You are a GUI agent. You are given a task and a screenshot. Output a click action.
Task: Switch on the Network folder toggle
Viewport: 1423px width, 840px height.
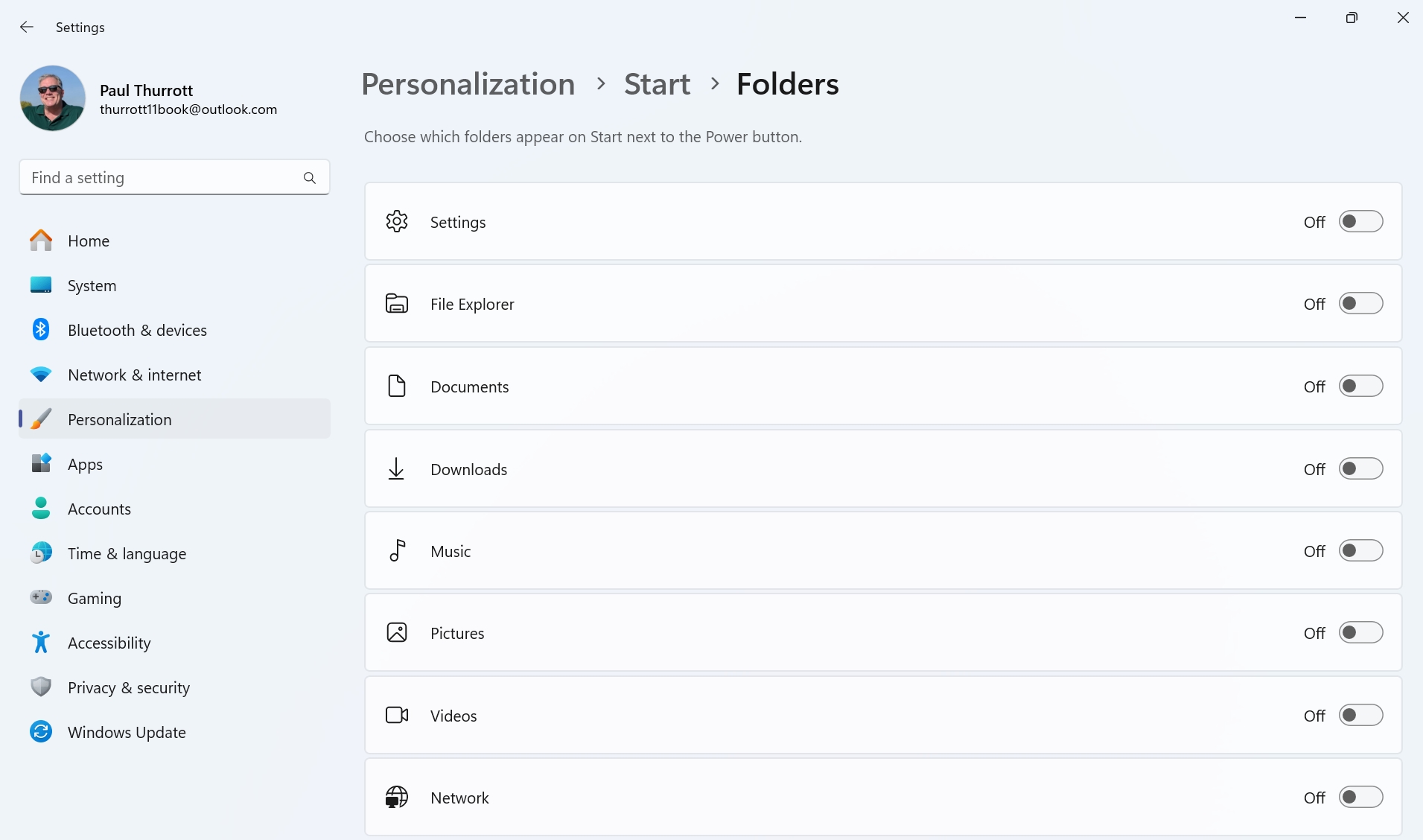[x=1360, y=798]
